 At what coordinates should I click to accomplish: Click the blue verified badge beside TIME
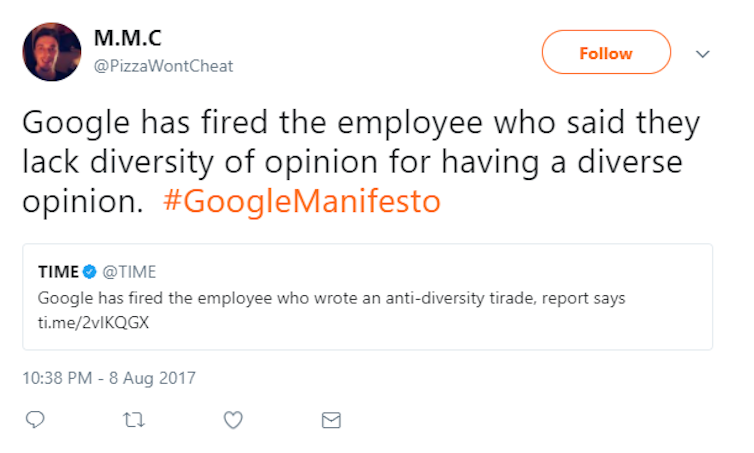click(x=89, y=272)
